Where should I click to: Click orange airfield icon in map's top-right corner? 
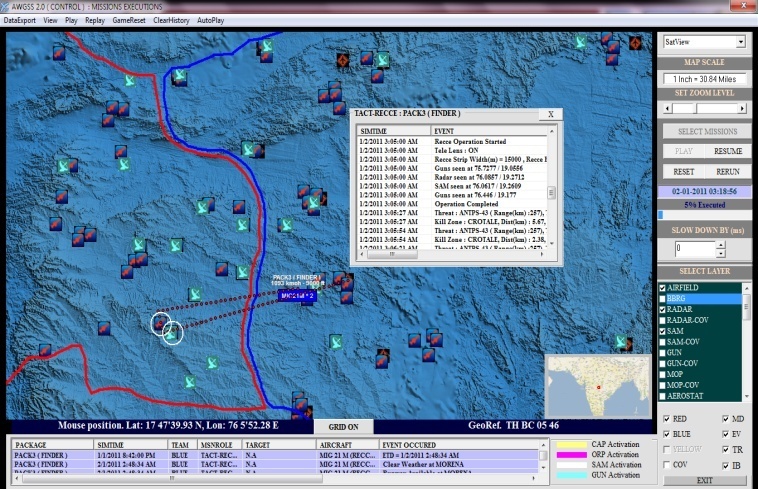click(x=635, y=43)
